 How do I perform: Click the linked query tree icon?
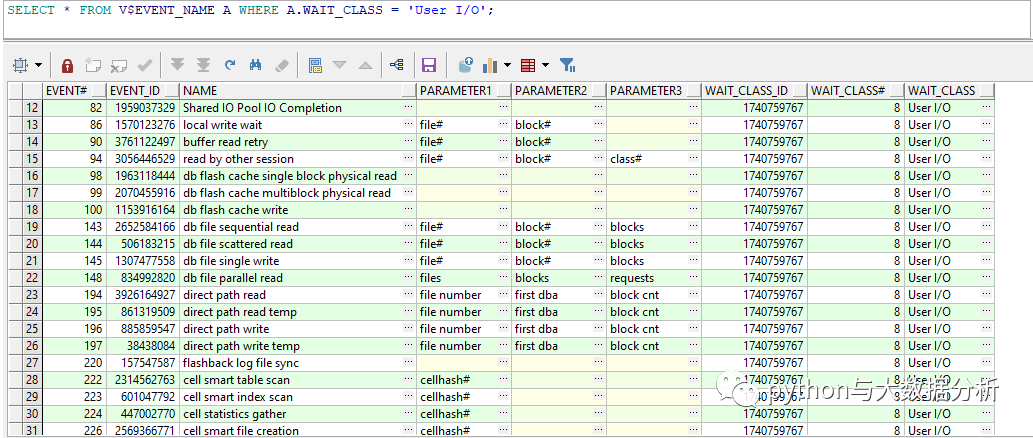click(x=397, y=65)
